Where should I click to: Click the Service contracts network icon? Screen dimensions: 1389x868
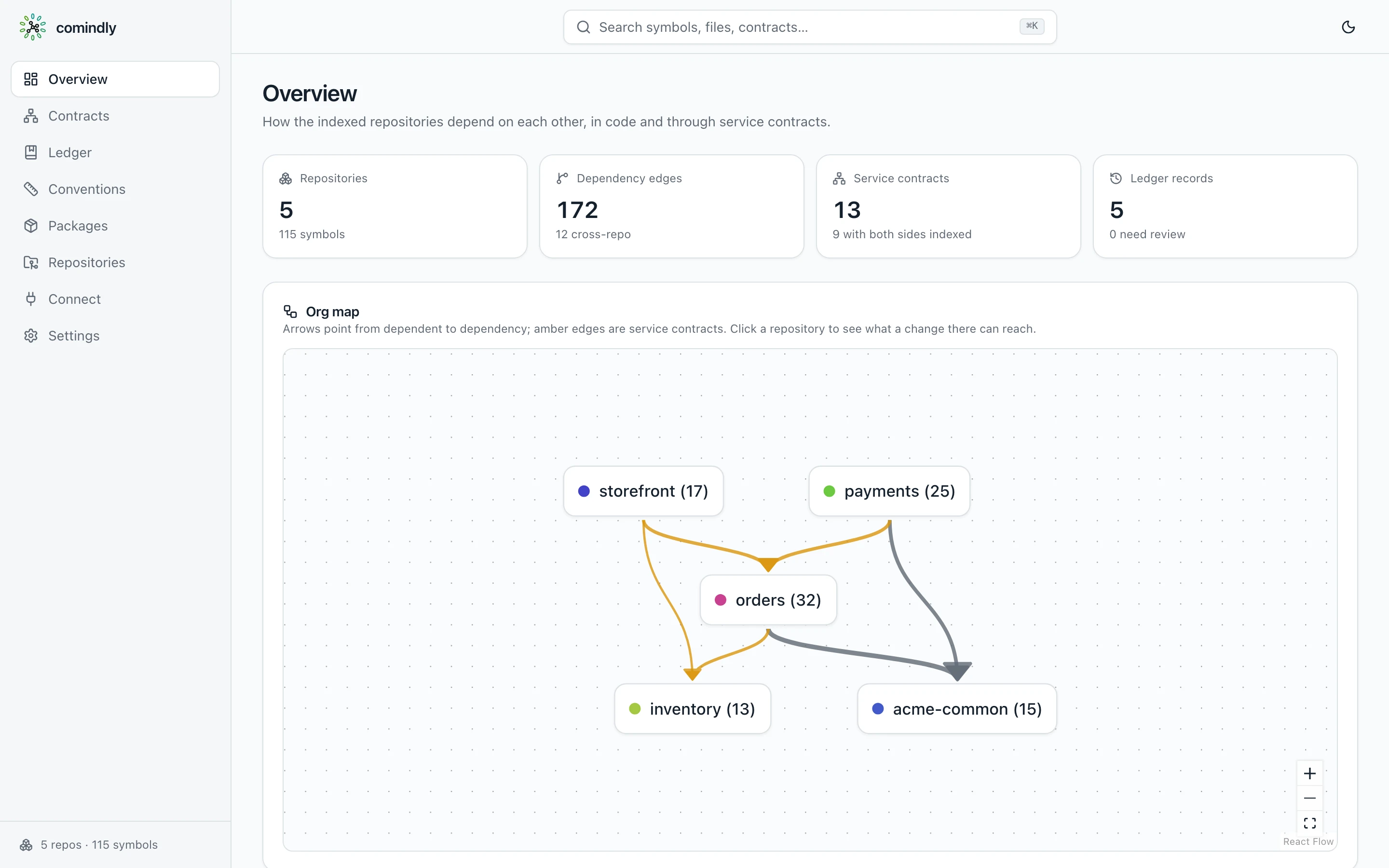click(839, 178)
